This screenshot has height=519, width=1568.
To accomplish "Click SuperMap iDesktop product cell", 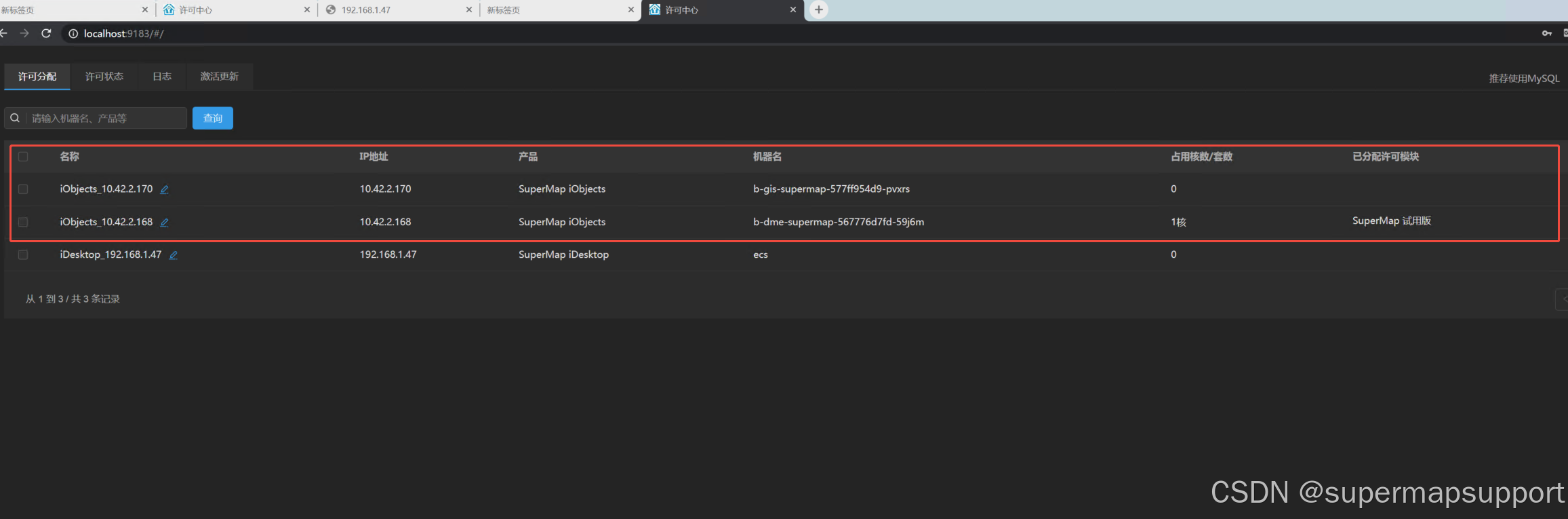I will click(563, 254).
